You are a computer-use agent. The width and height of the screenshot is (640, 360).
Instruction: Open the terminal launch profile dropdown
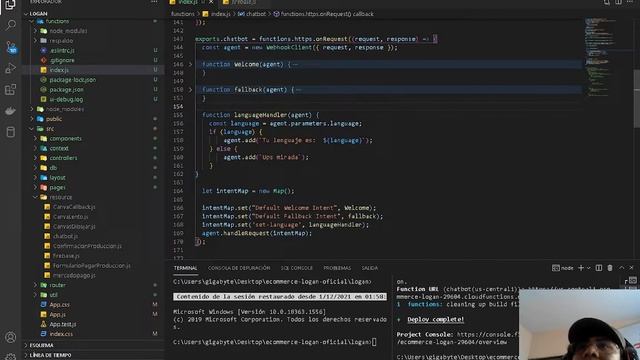pos(589,268)
